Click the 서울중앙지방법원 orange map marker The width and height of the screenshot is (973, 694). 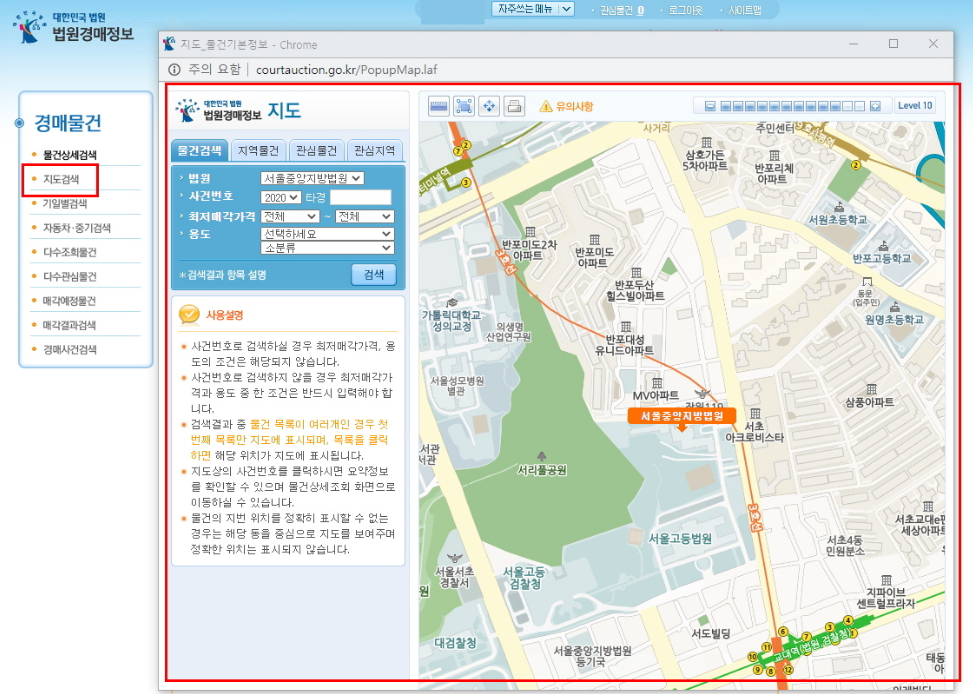[681, 416]
